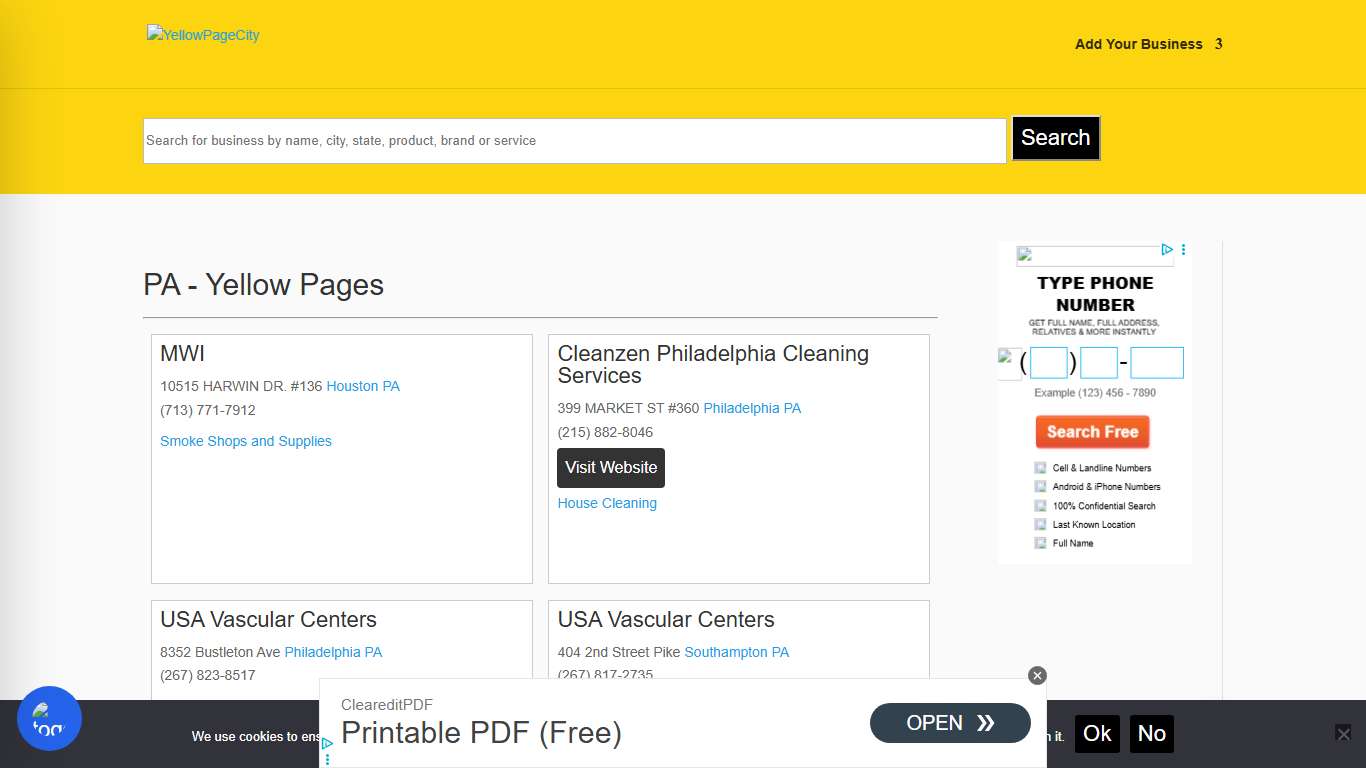This screenshot has height=768, width=1366.
Task: Open the blue chat bubble icon
Action: (x=49, y=718)
